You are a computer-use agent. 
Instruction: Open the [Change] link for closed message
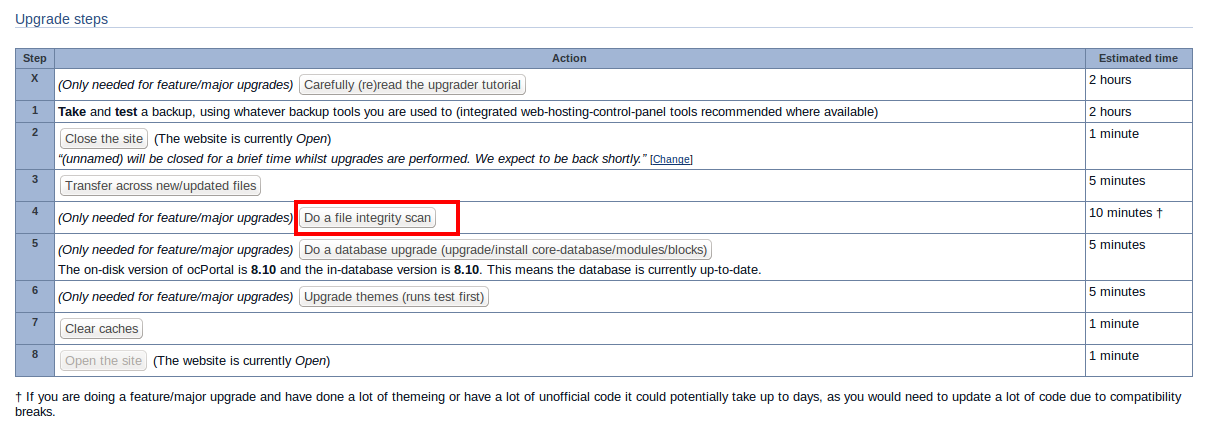click(x=671, y=160)
